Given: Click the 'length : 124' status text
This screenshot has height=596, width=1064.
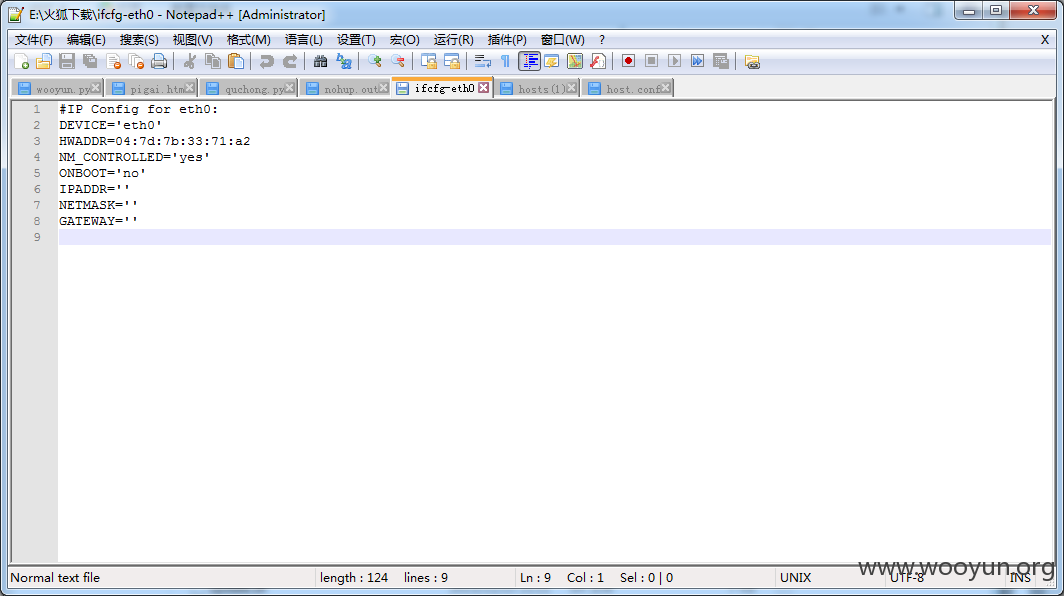Looking at the screenshot, I should (354, 578).
